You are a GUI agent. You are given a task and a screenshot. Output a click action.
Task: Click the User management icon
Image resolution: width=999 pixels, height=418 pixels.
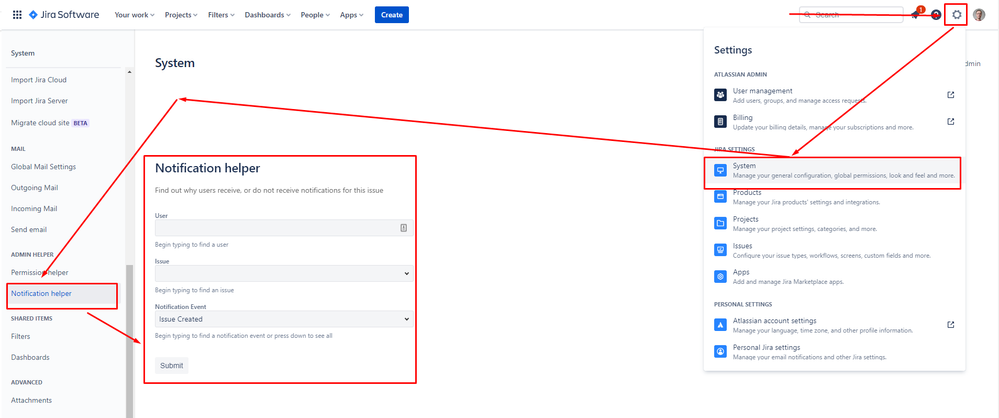[x=721, y=95]
